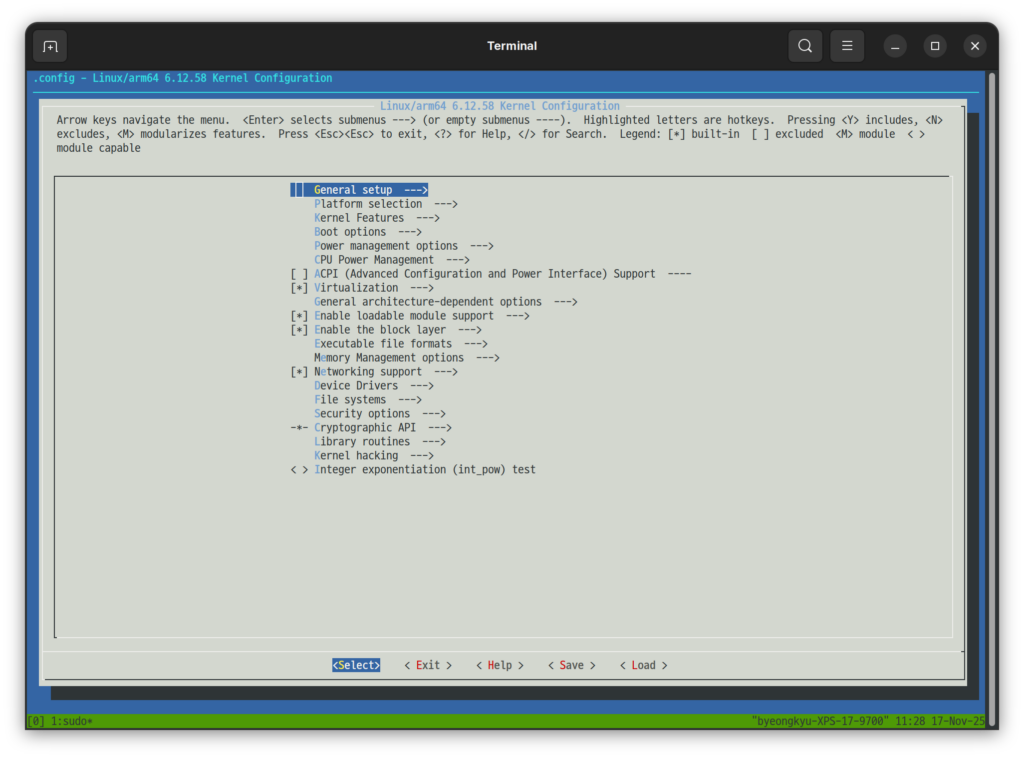
Task: Toggle Enable loadable module support checkbox
Action: pyautogui.click(x=299, y=316)
